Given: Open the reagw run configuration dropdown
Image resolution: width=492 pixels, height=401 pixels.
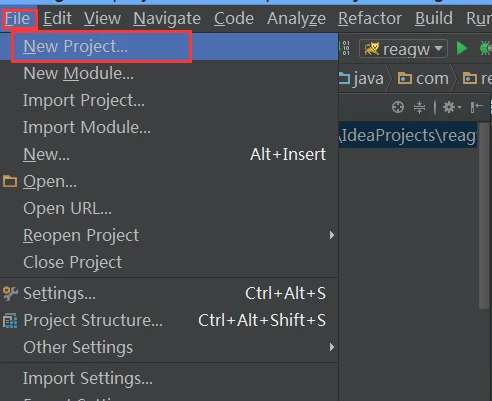Looking at the screenshot, I should (403, 49).
